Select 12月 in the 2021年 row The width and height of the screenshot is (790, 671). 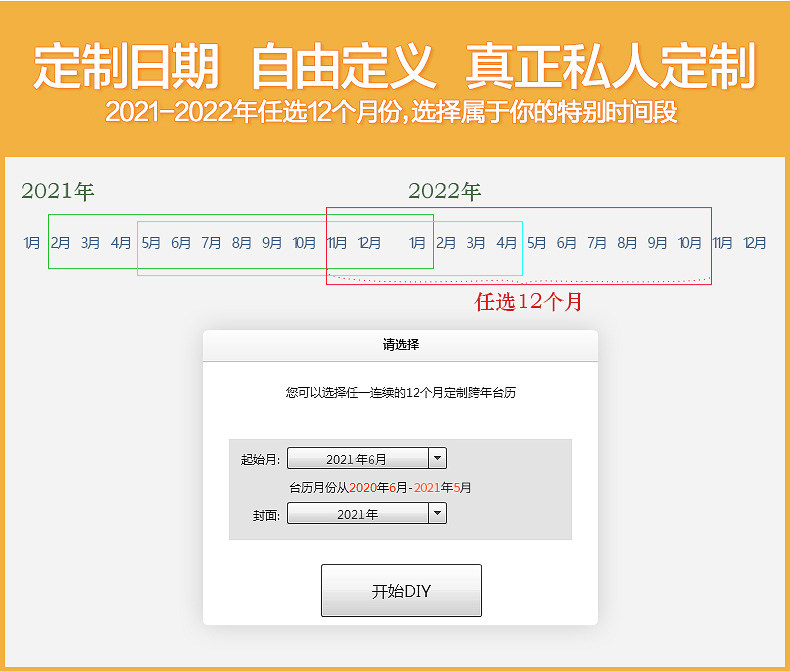(369, 243)
